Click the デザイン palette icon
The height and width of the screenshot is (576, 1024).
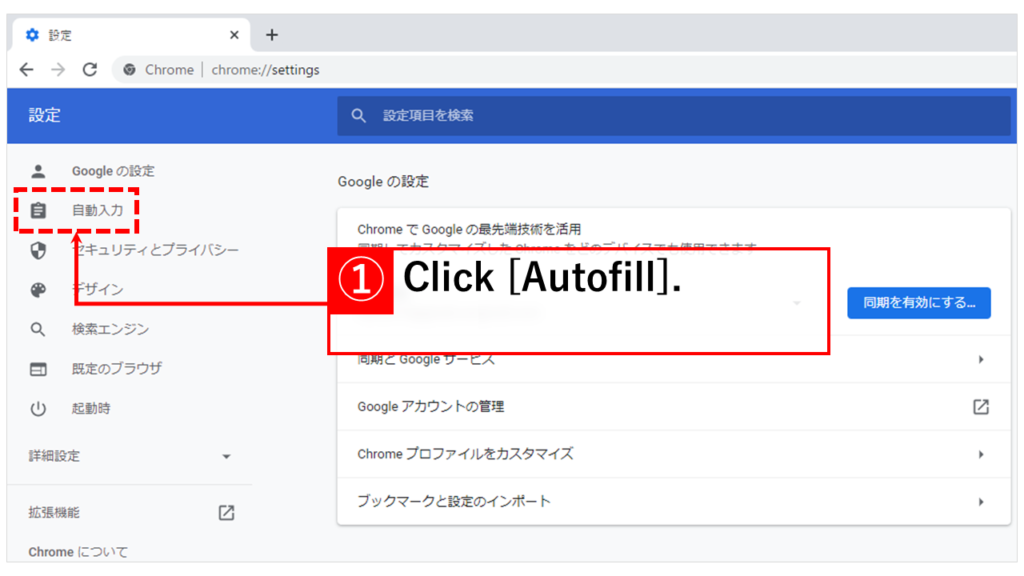click(38, 289)
